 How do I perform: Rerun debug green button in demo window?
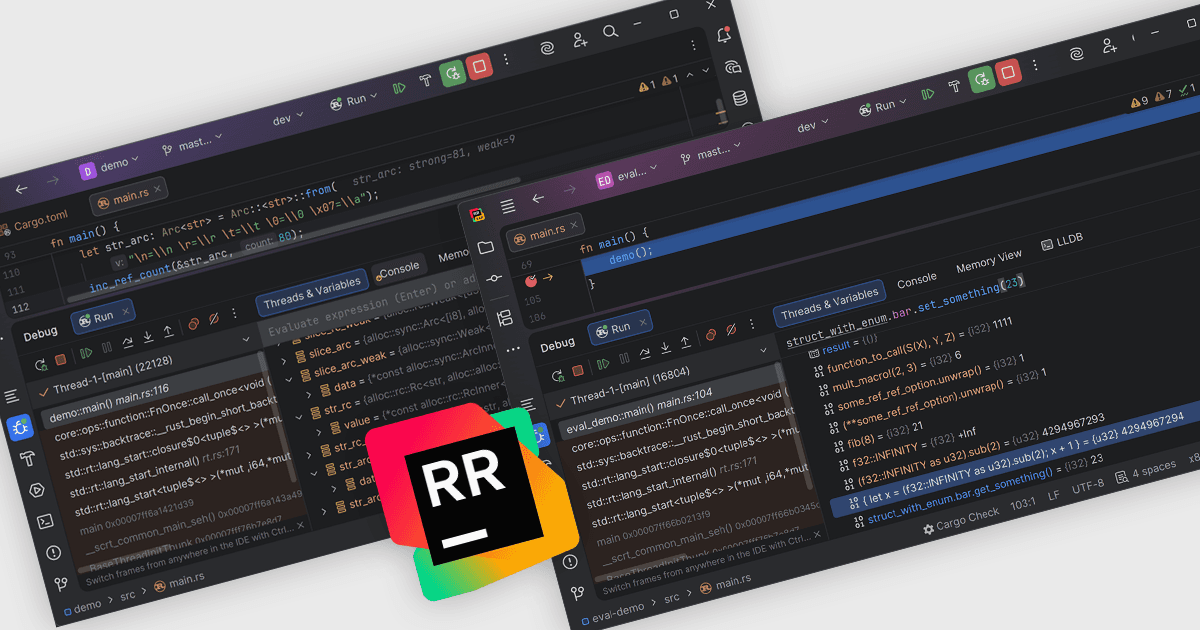453,74
